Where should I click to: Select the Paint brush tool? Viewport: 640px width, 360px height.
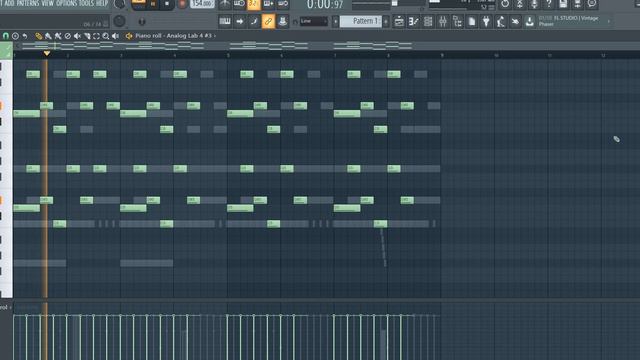click(48, 36)
